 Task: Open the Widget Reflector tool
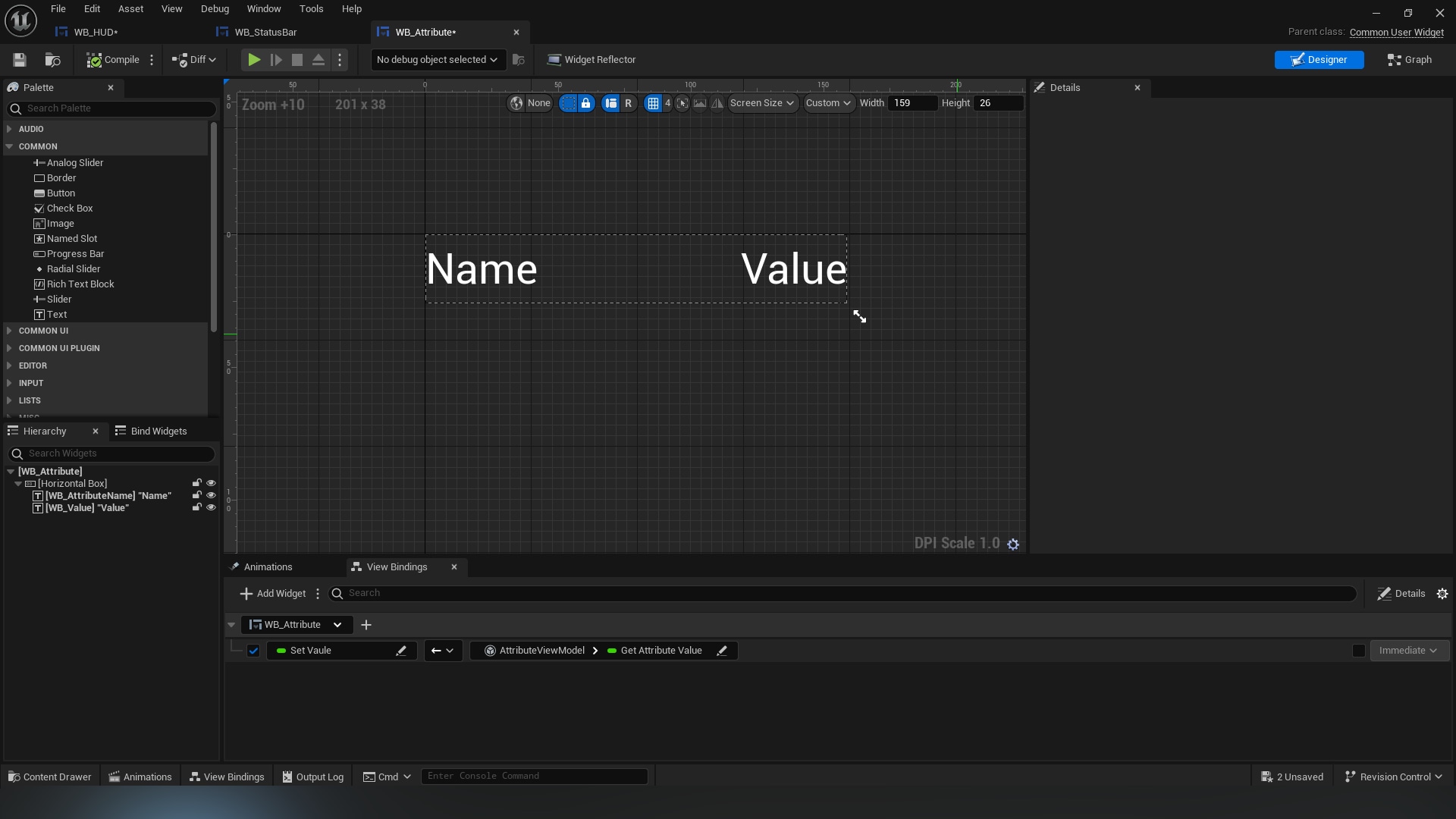(591, 60)
